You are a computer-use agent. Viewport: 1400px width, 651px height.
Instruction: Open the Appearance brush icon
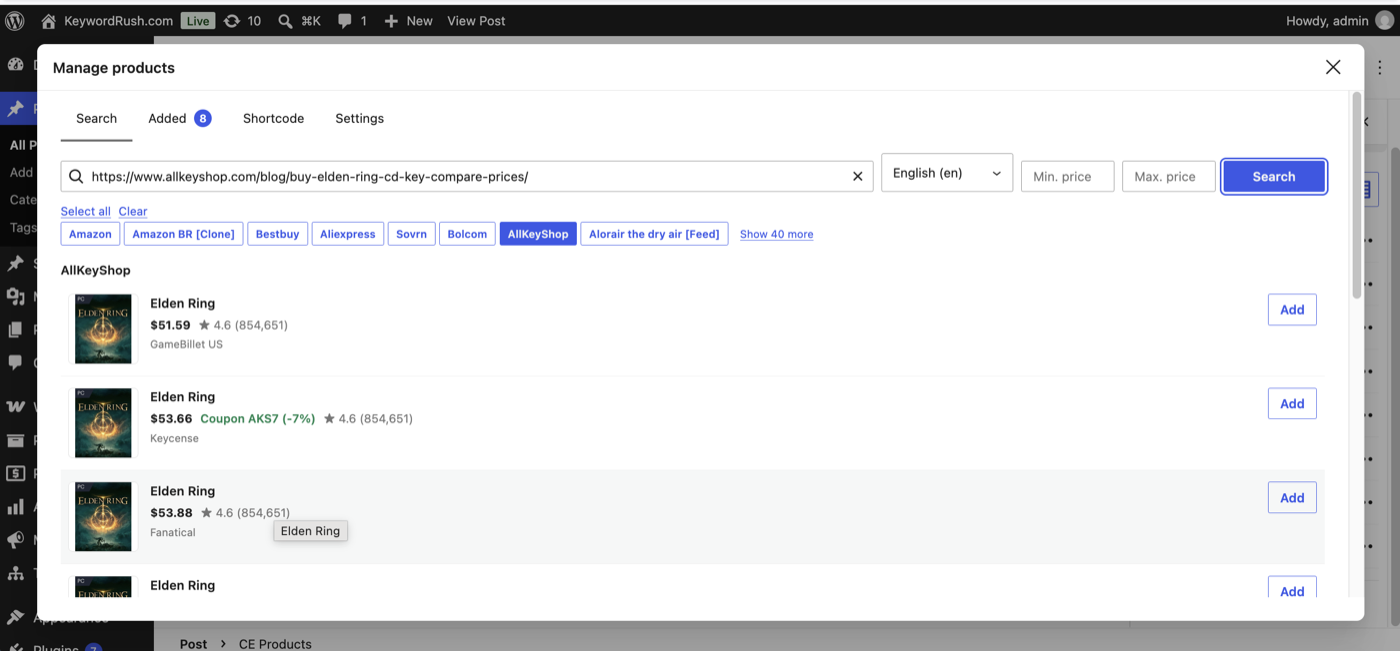pos(15,617)
